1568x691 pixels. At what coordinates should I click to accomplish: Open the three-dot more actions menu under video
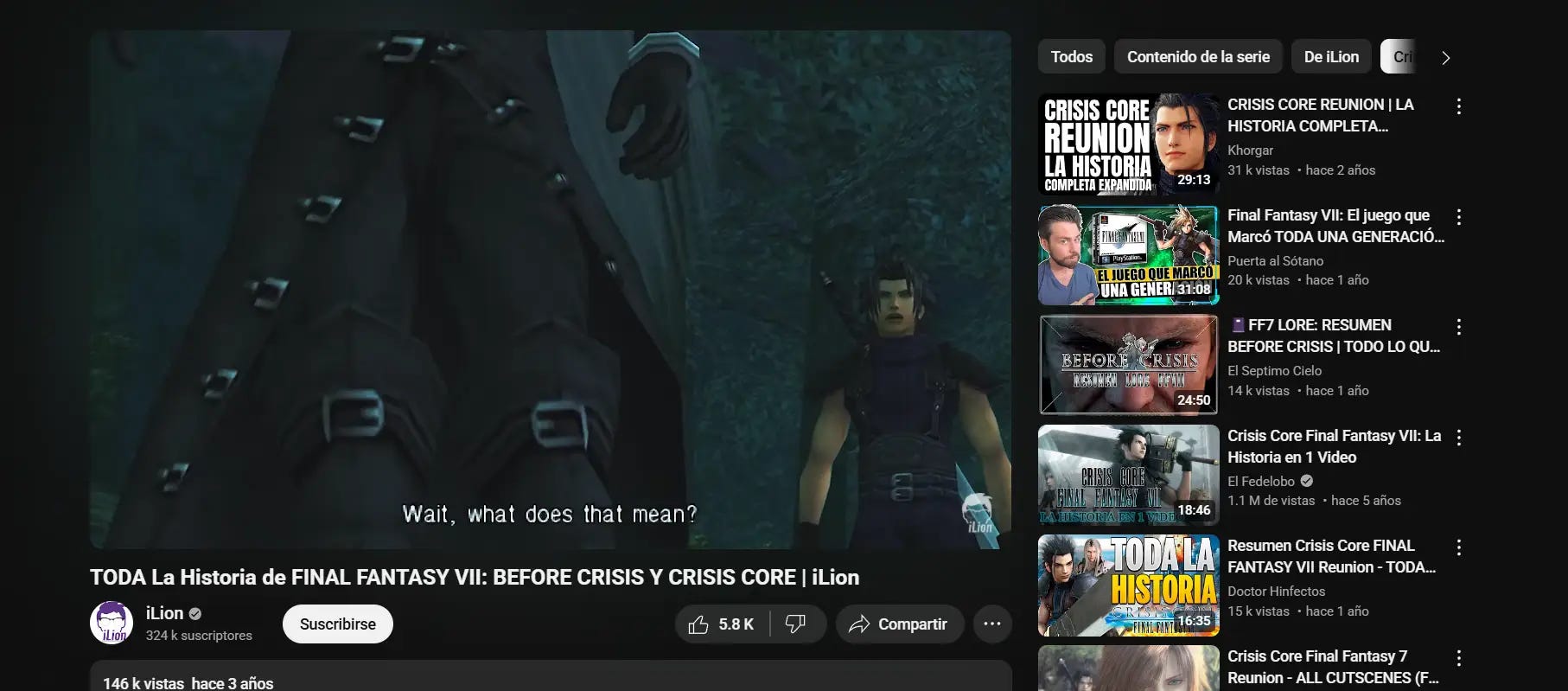[x=992, y=624]
